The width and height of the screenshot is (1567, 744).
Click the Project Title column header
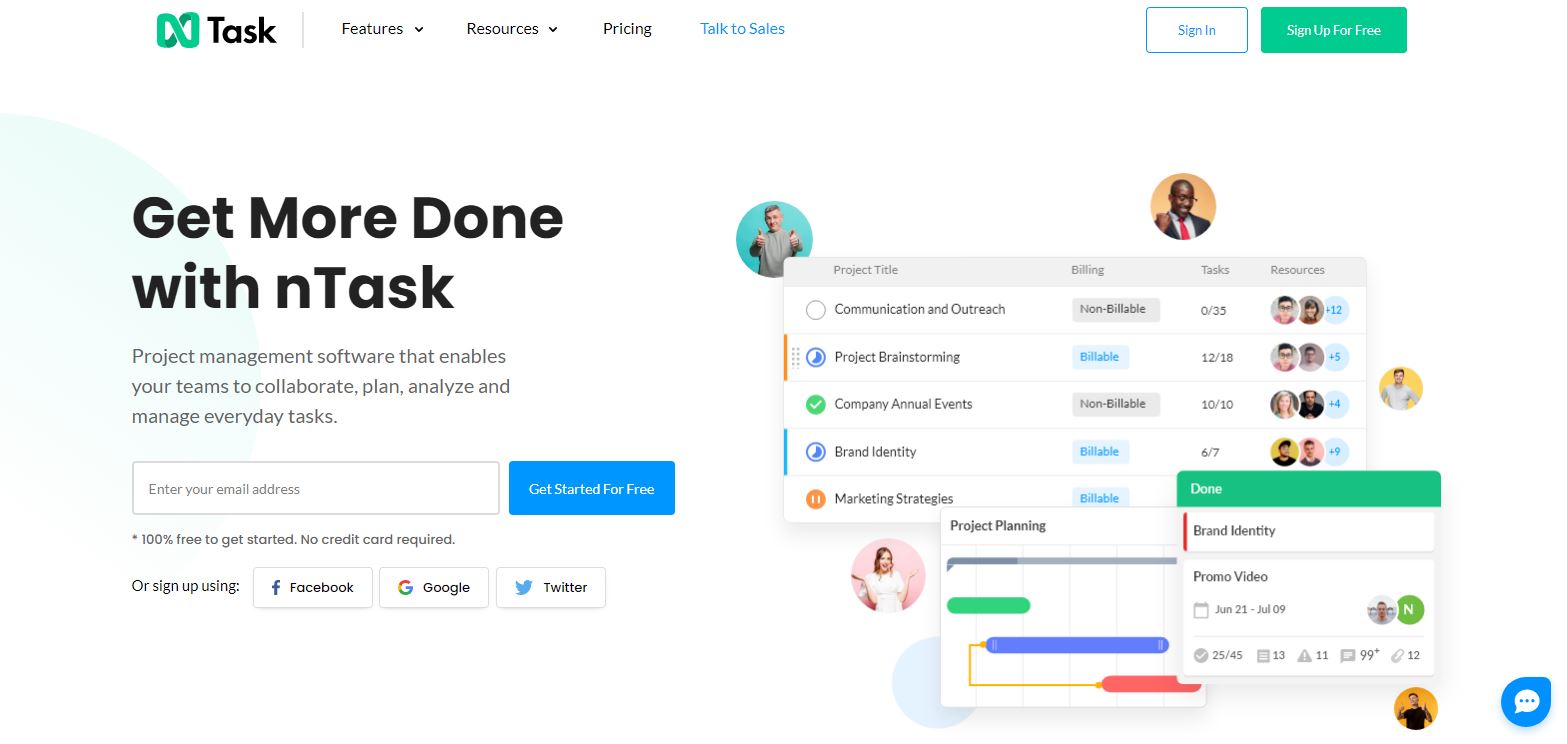pos(865,270)
